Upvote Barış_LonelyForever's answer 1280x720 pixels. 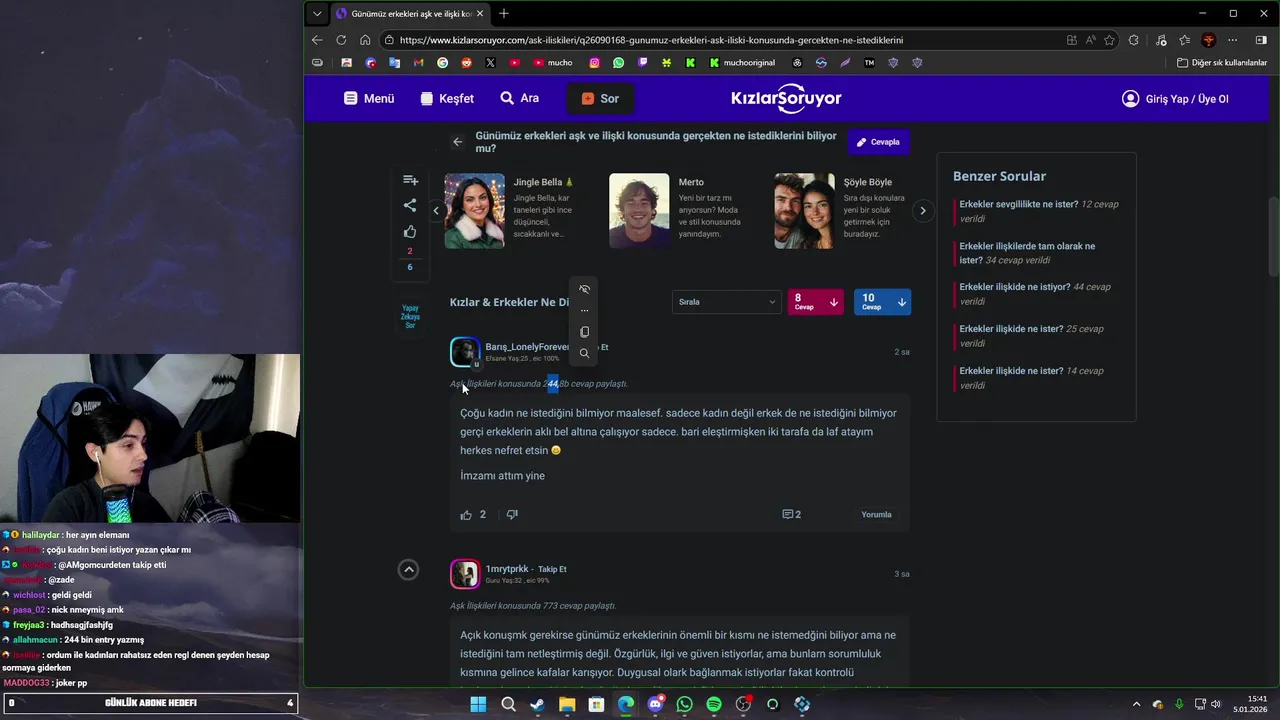click(466, 515)
